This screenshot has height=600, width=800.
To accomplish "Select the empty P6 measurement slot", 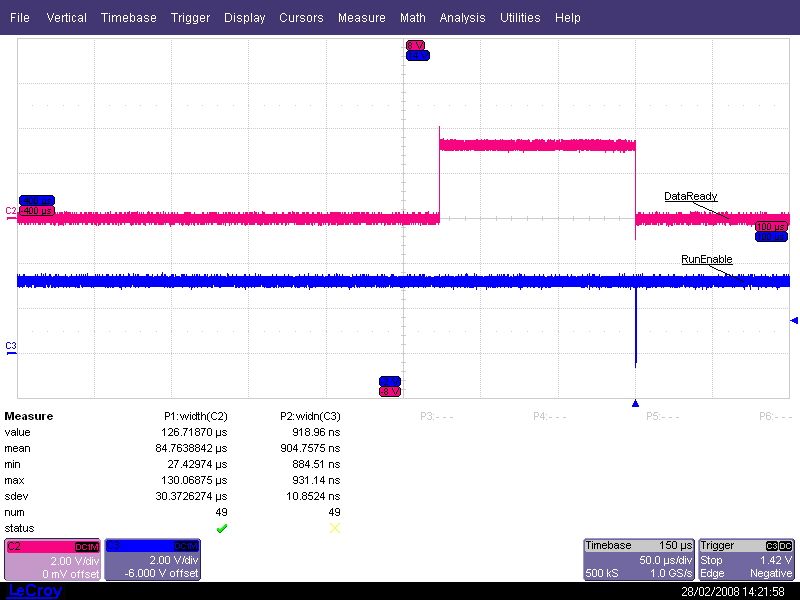I will 776,416.
